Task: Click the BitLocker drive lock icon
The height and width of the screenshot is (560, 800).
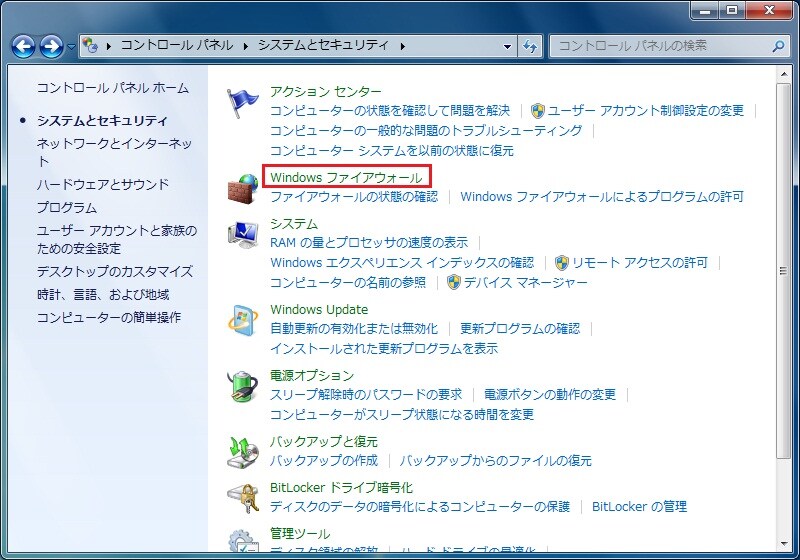Action: pos(242,498)
